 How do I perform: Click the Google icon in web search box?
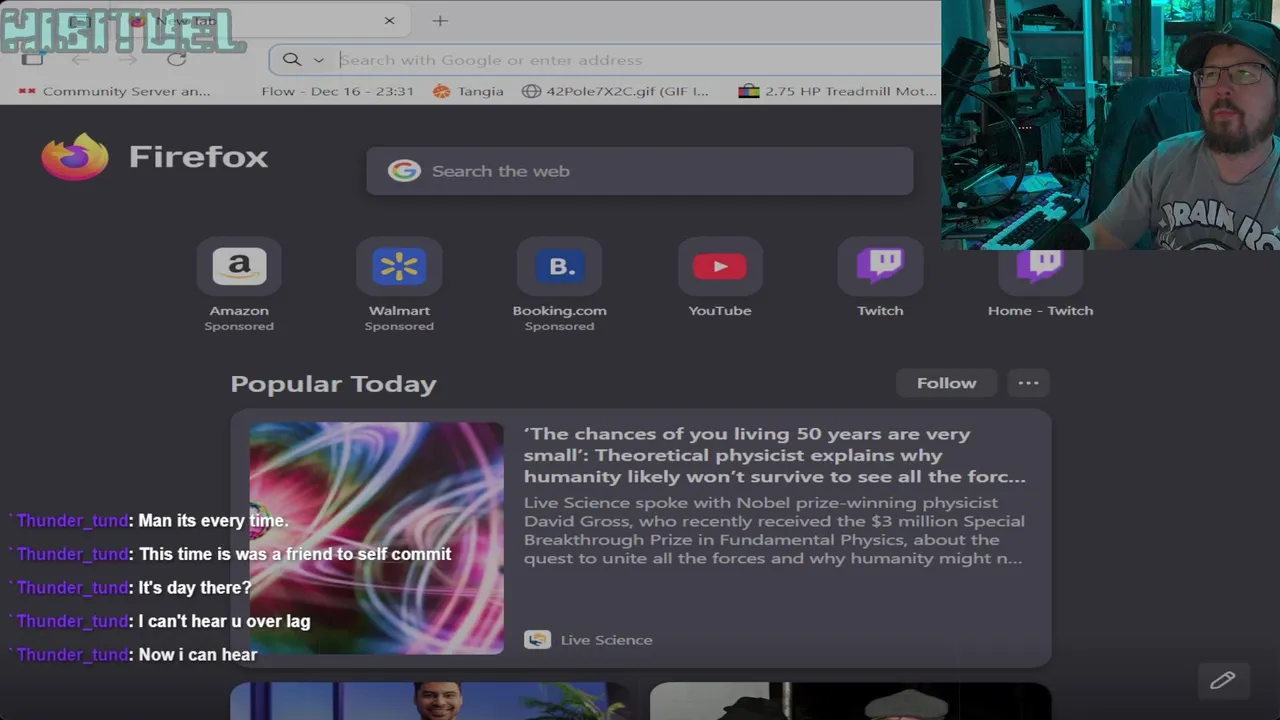click(x=404, y=171)
